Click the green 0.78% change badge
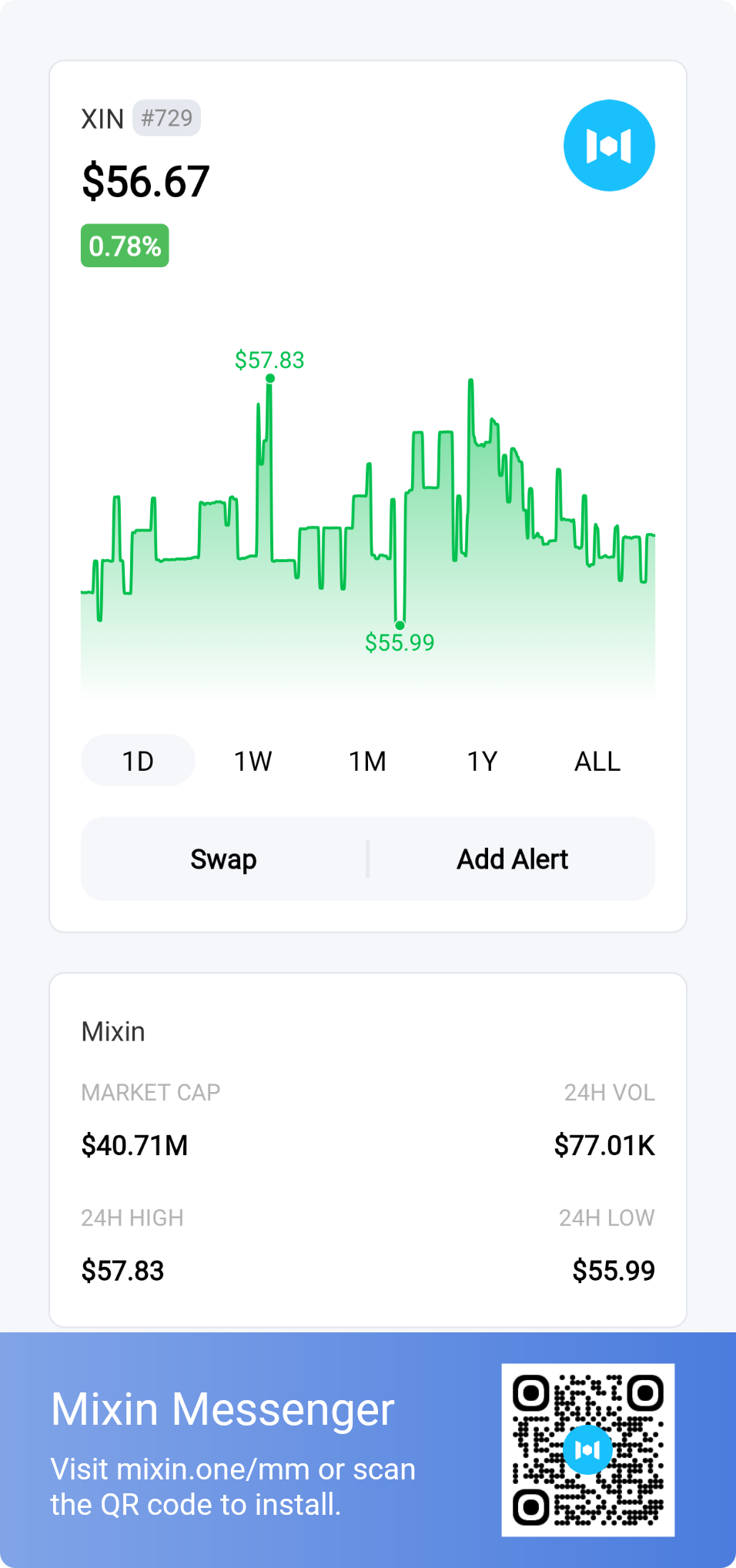This screenshot has height=1568, width=736. click(x=125, y=246)
